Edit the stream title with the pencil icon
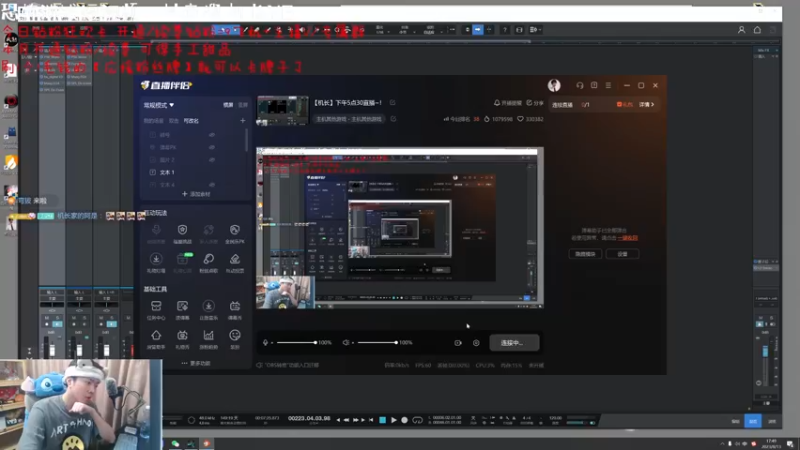 (x=392, y=103)
